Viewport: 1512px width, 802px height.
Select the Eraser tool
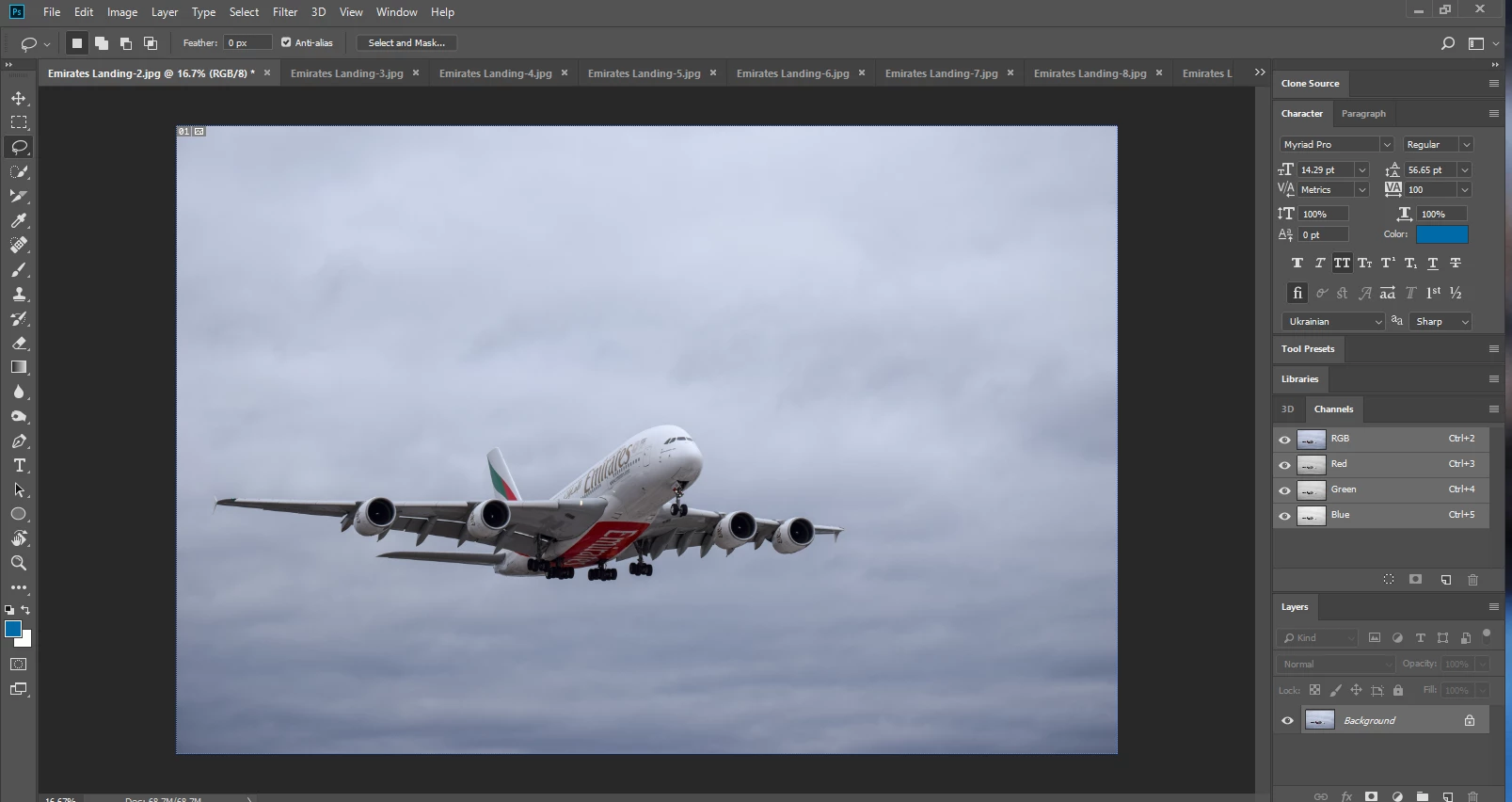coord(19,343)
